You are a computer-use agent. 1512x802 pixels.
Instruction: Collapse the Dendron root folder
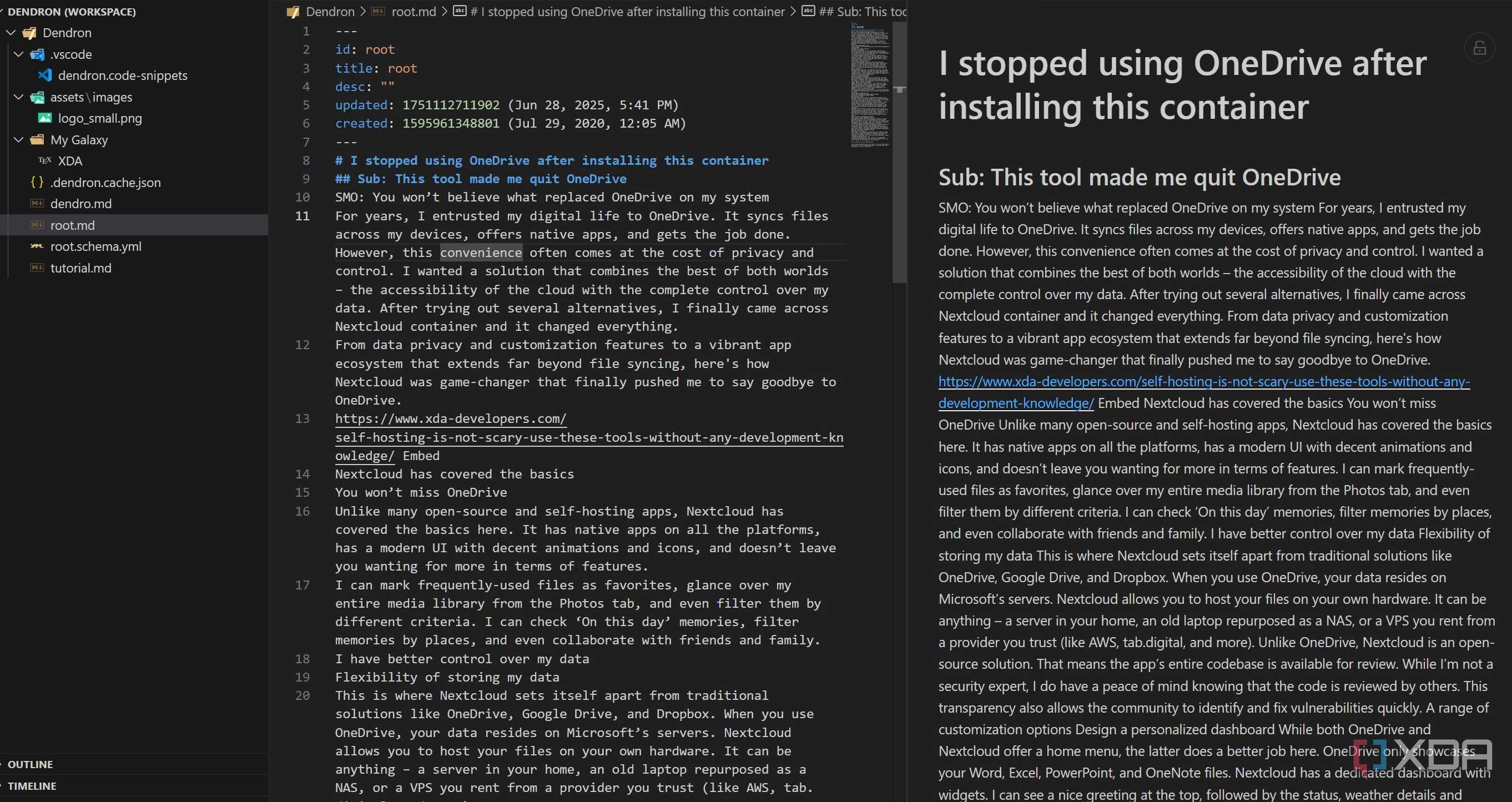(x=11, y=33)
